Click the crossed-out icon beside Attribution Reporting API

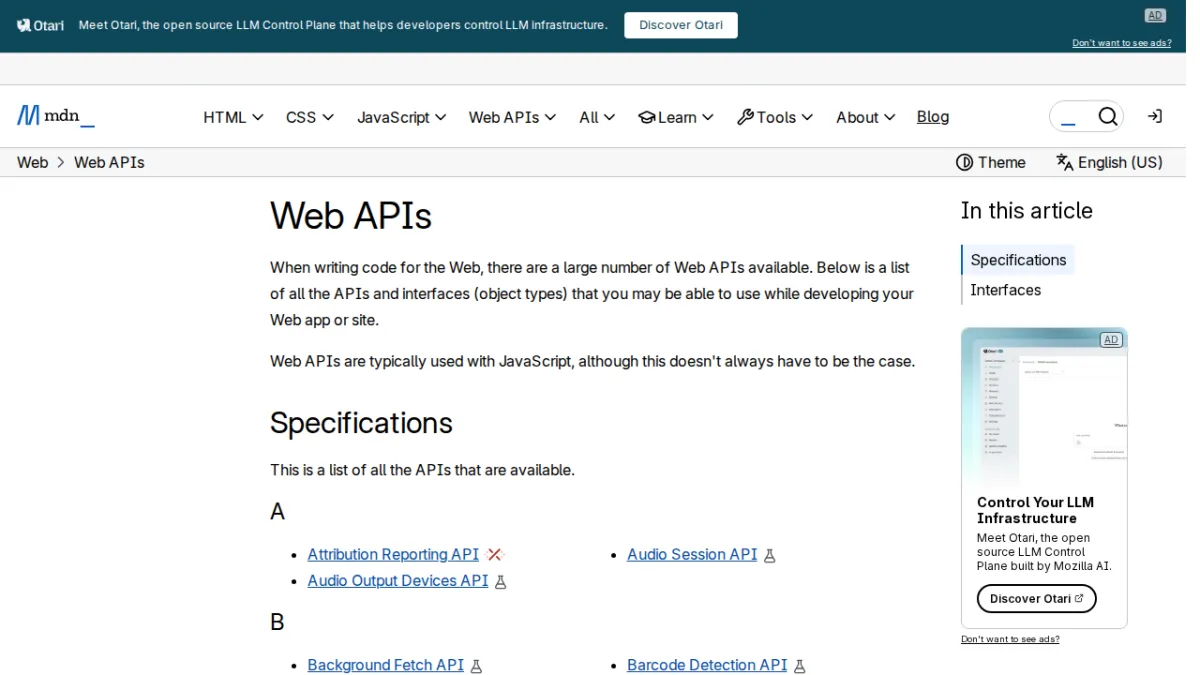pyautogui.click(x=495, y=555)
